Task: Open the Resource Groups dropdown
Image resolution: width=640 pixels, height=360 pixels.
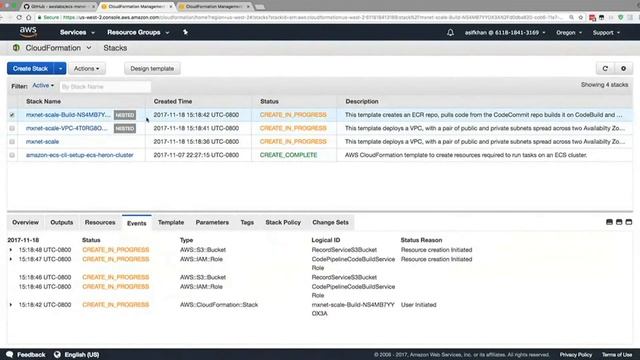Action: click(138, 32)
